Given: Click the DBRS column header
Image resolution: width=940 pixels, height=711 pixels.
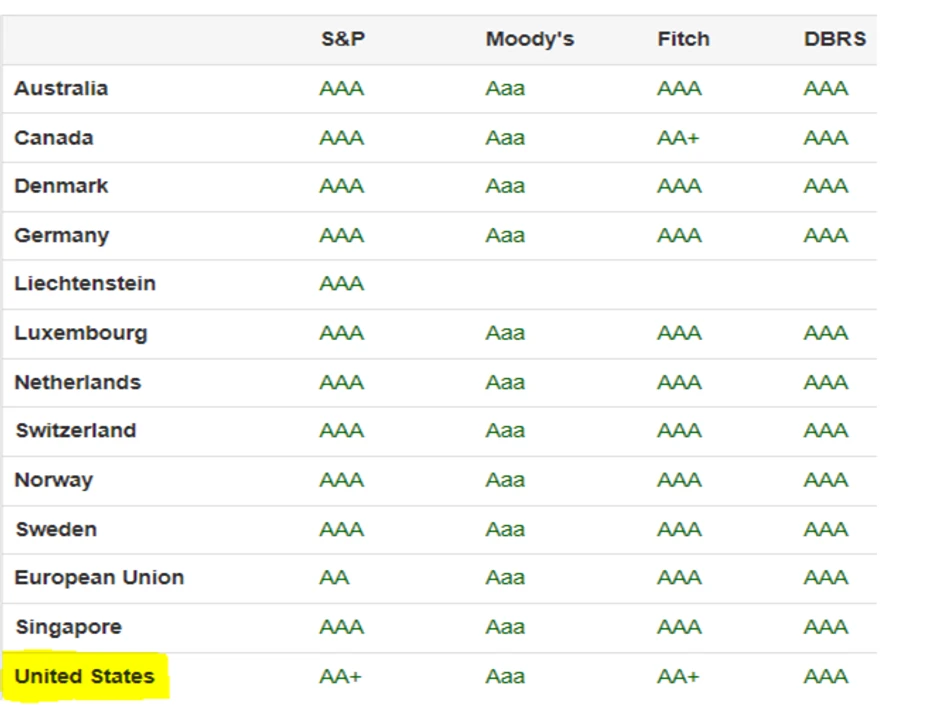Looking at the screenshot, I should pos(834,40).
